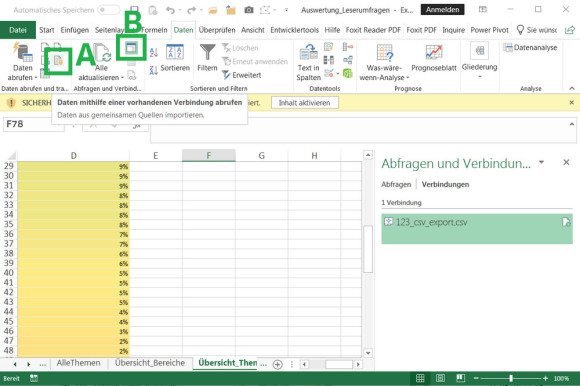Image resolution: width=580 pixels, height=386 pixels.
Task: Click the macro record status icon
Action: (x=34, y=378)
